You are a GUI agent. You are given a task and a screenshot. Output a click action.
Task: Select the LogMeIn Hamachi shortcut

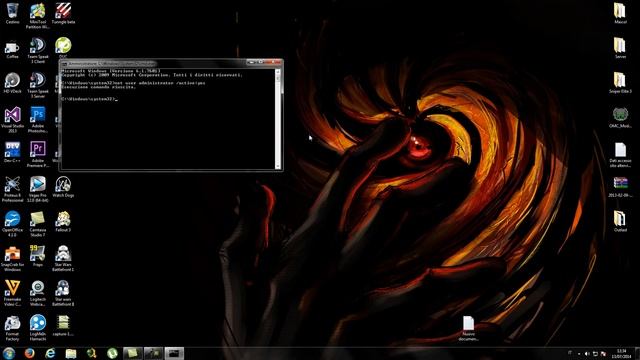coord(38,328)
